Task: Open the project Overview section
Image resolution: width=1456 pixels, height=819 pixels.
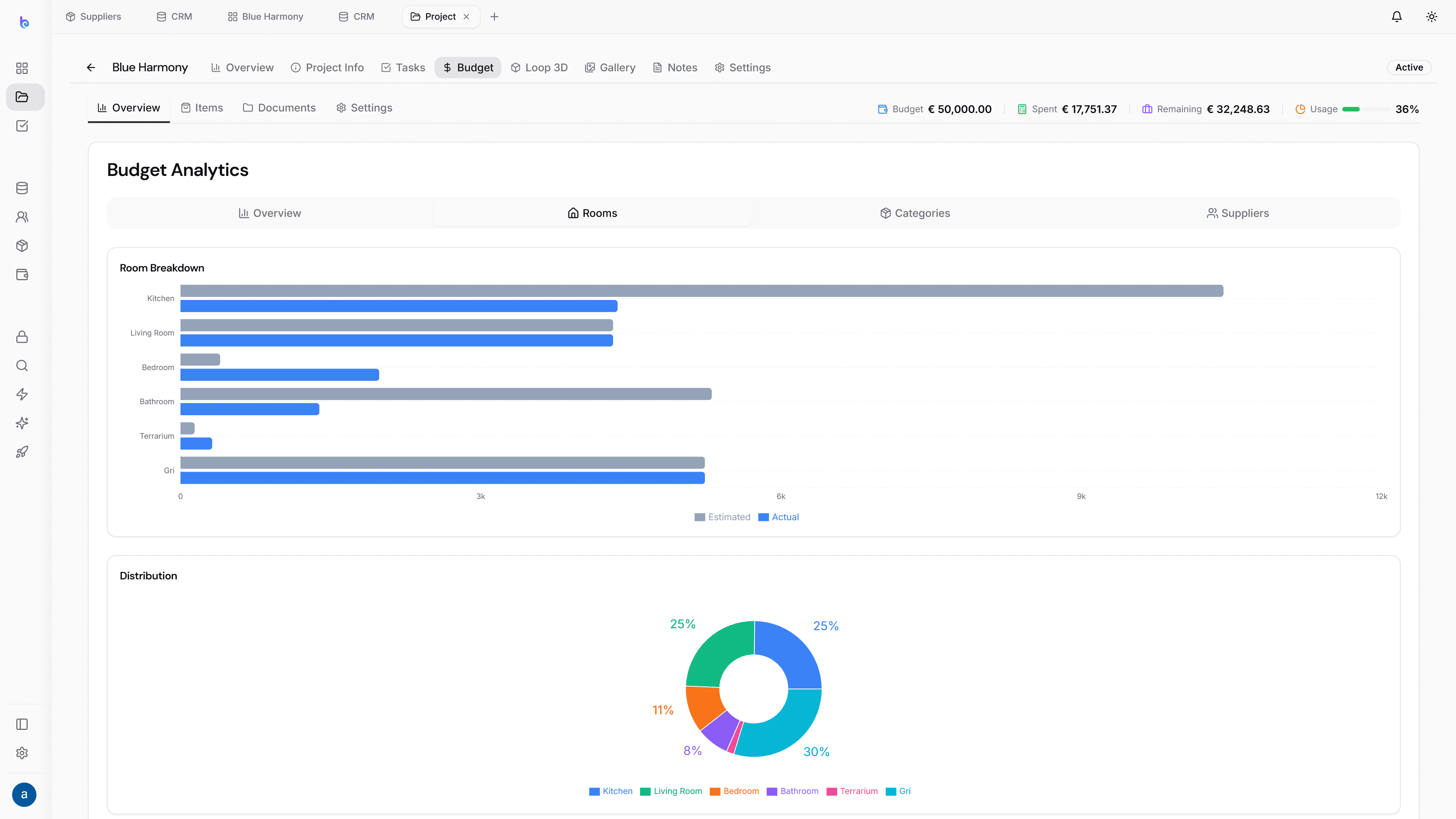Action: coord(243,67)
